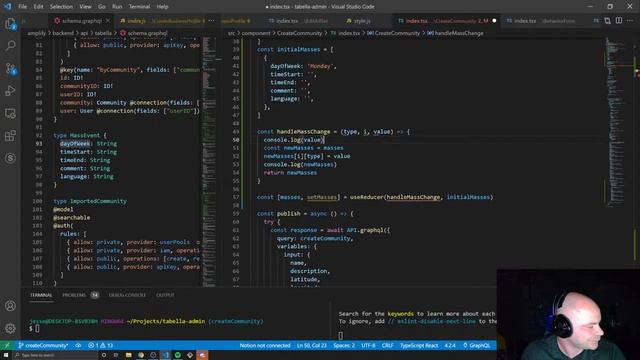Open the Help menu
Screen dimensions: 640x360
click(162, 7)
